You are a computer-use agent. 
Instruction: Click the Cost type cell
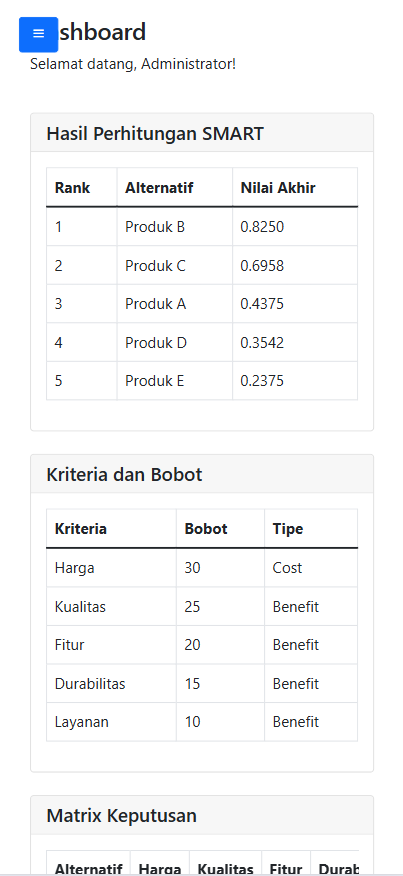[311, 568]
